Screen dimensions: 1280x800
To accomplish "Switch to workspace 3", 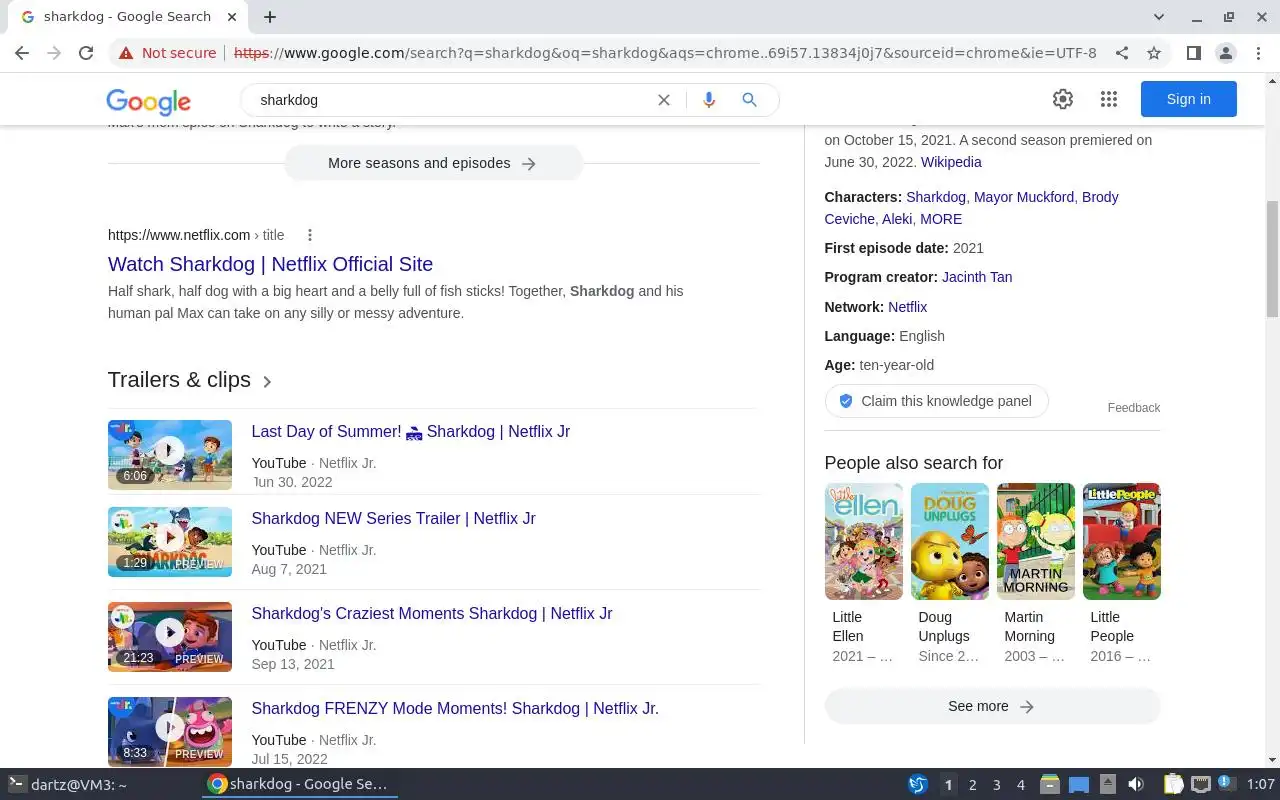I will pyautogui.click(x=996, y=785).
